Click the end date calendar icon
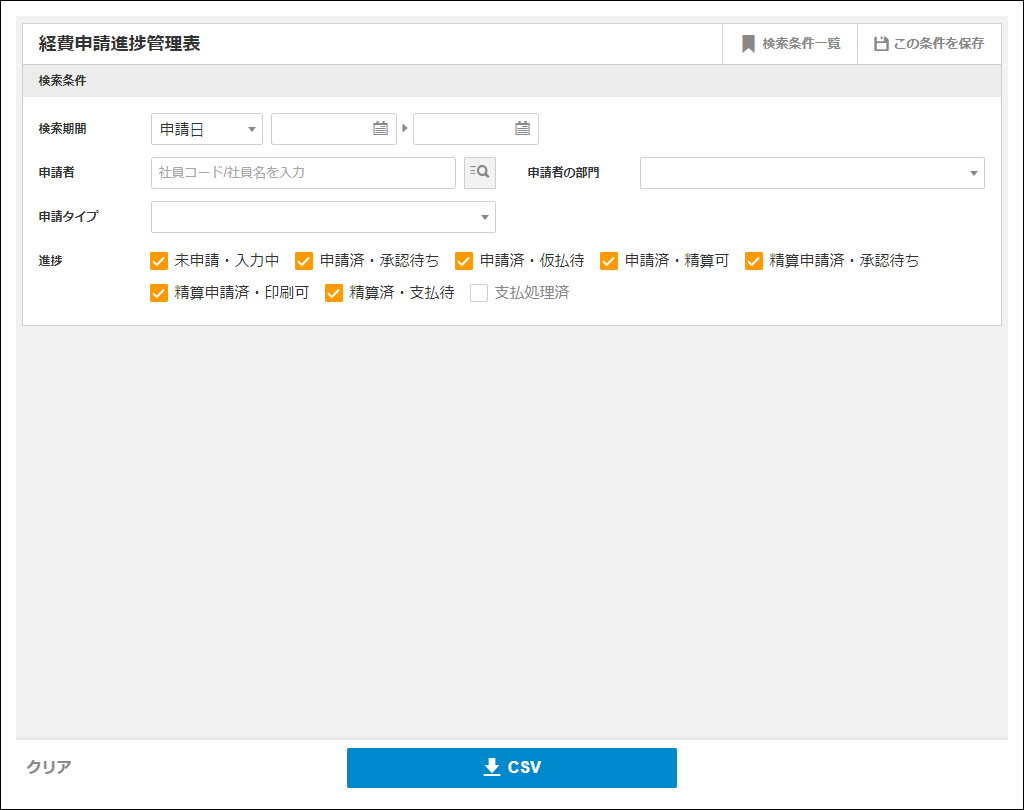The height and width of the screenshot is (810, 1024). click(x=522, y=128)
